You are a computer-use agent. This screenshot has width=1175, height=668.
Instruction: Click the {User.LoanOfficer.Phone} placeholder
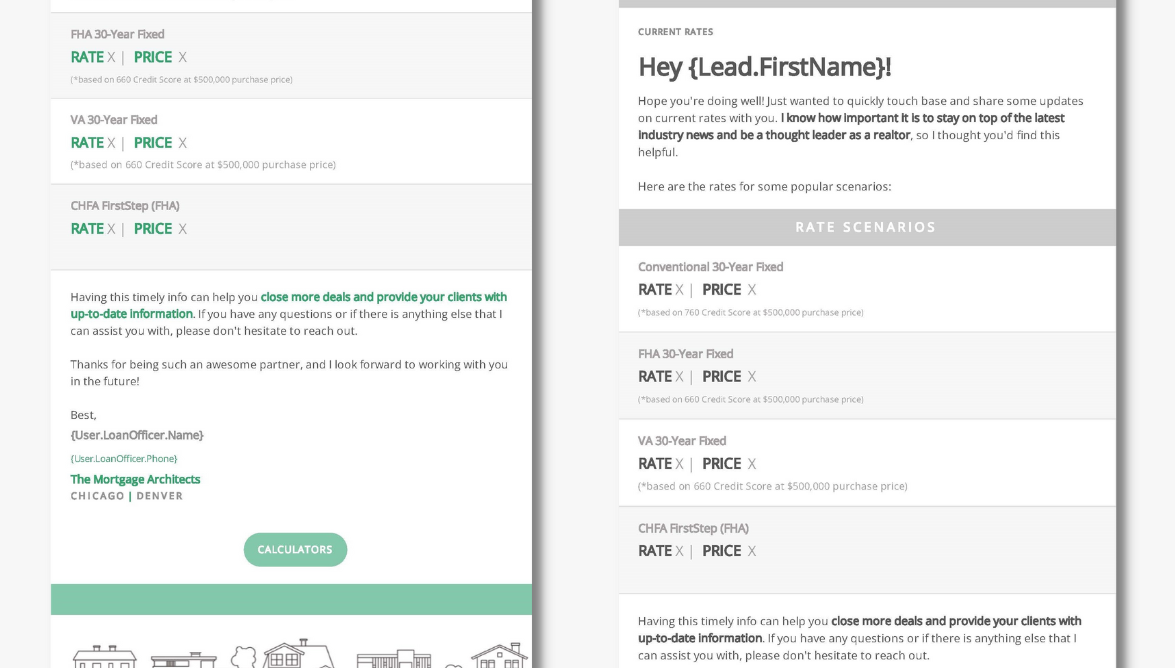click(x=124, y=458)
